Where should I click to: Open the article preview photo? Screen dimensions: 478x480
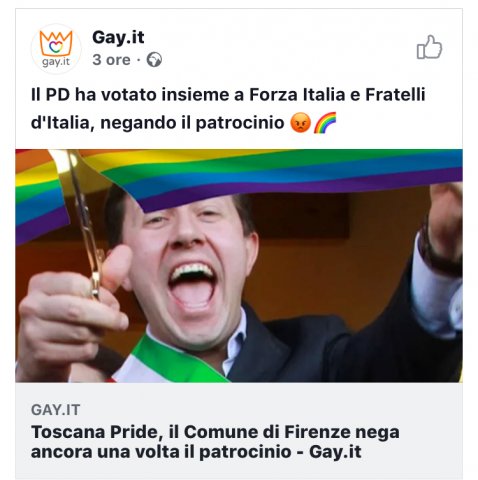point(239,266)
